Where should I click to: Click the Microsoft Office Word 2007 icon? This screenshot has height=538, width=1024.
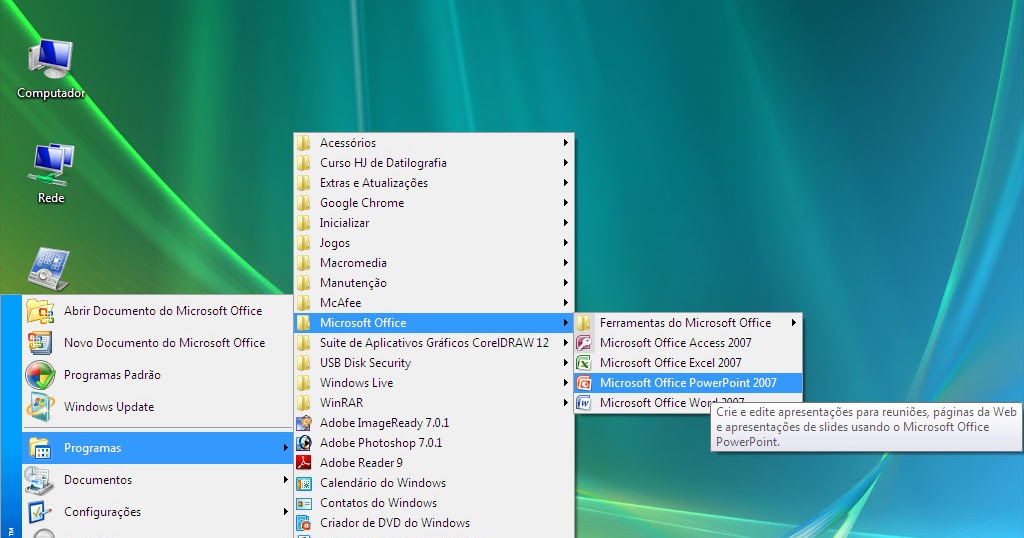(583, 403)
